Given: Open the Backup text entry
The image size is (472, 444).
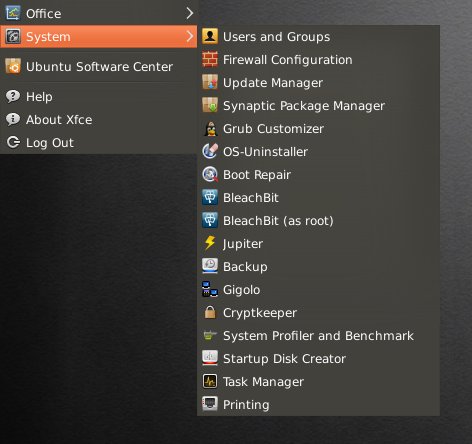Looking at the screenshot, I should click(245, 267).
